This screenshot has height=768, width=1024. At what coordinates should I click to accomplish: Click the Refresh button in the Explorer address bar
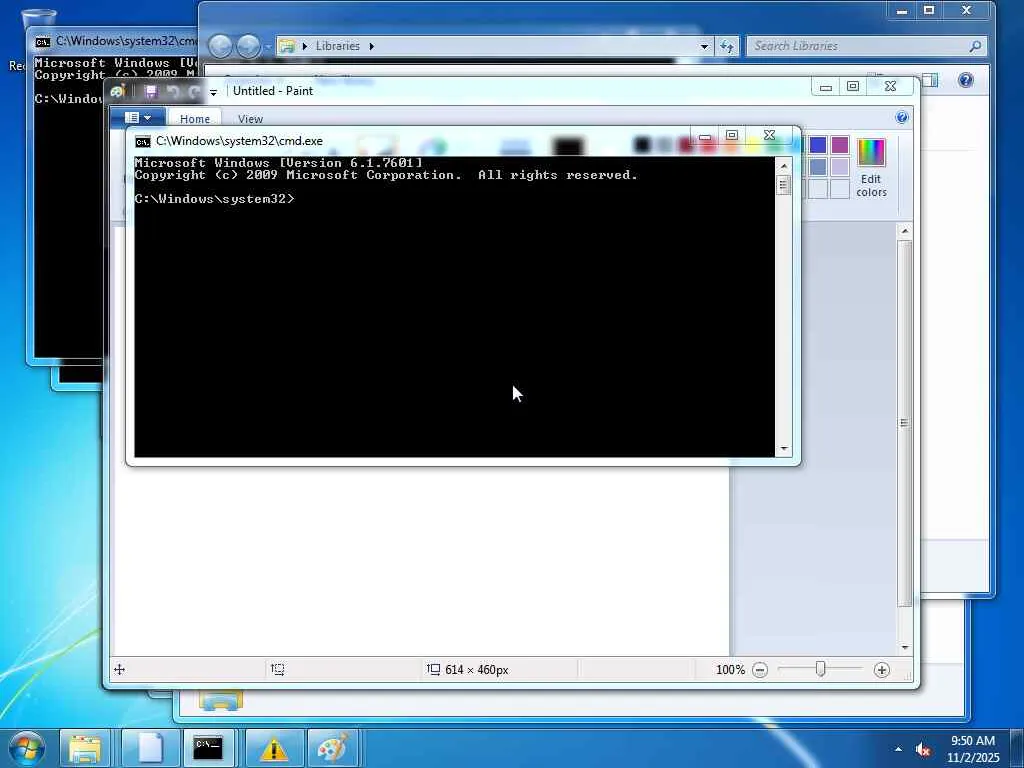(727, 46)
